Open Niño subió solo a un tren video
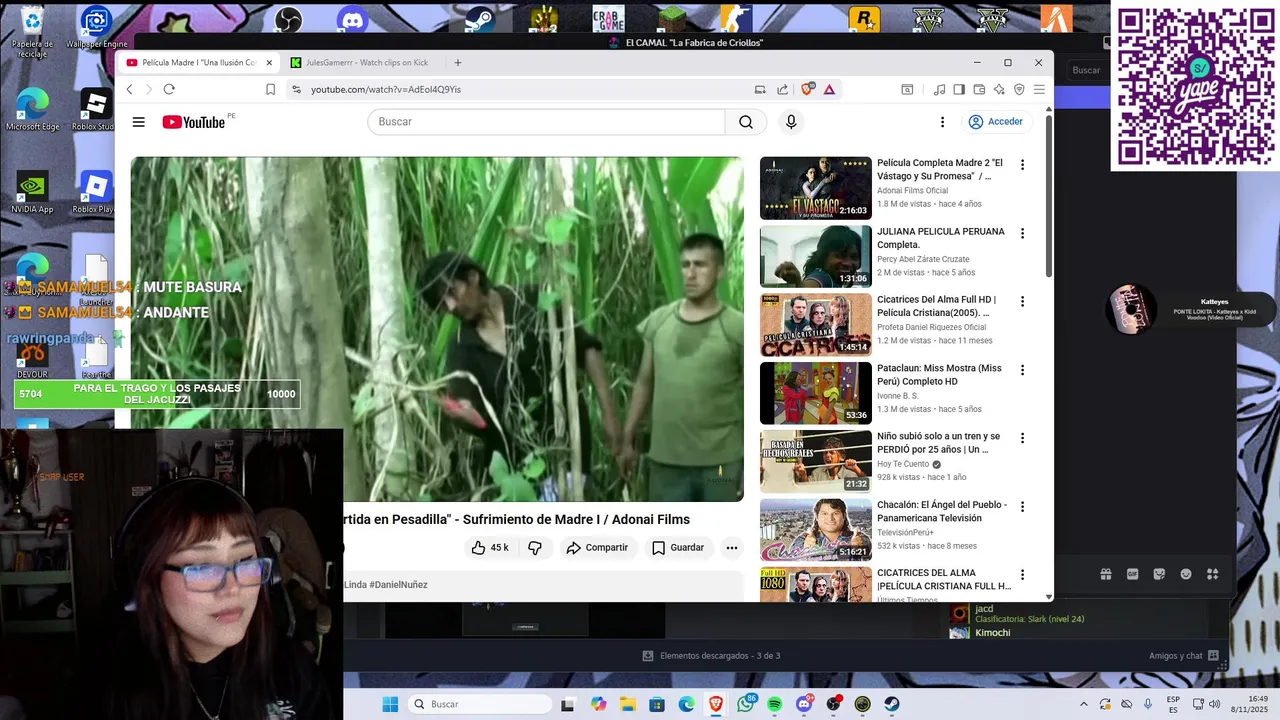Screen dimensions: 1280x720 coord(938,443)
